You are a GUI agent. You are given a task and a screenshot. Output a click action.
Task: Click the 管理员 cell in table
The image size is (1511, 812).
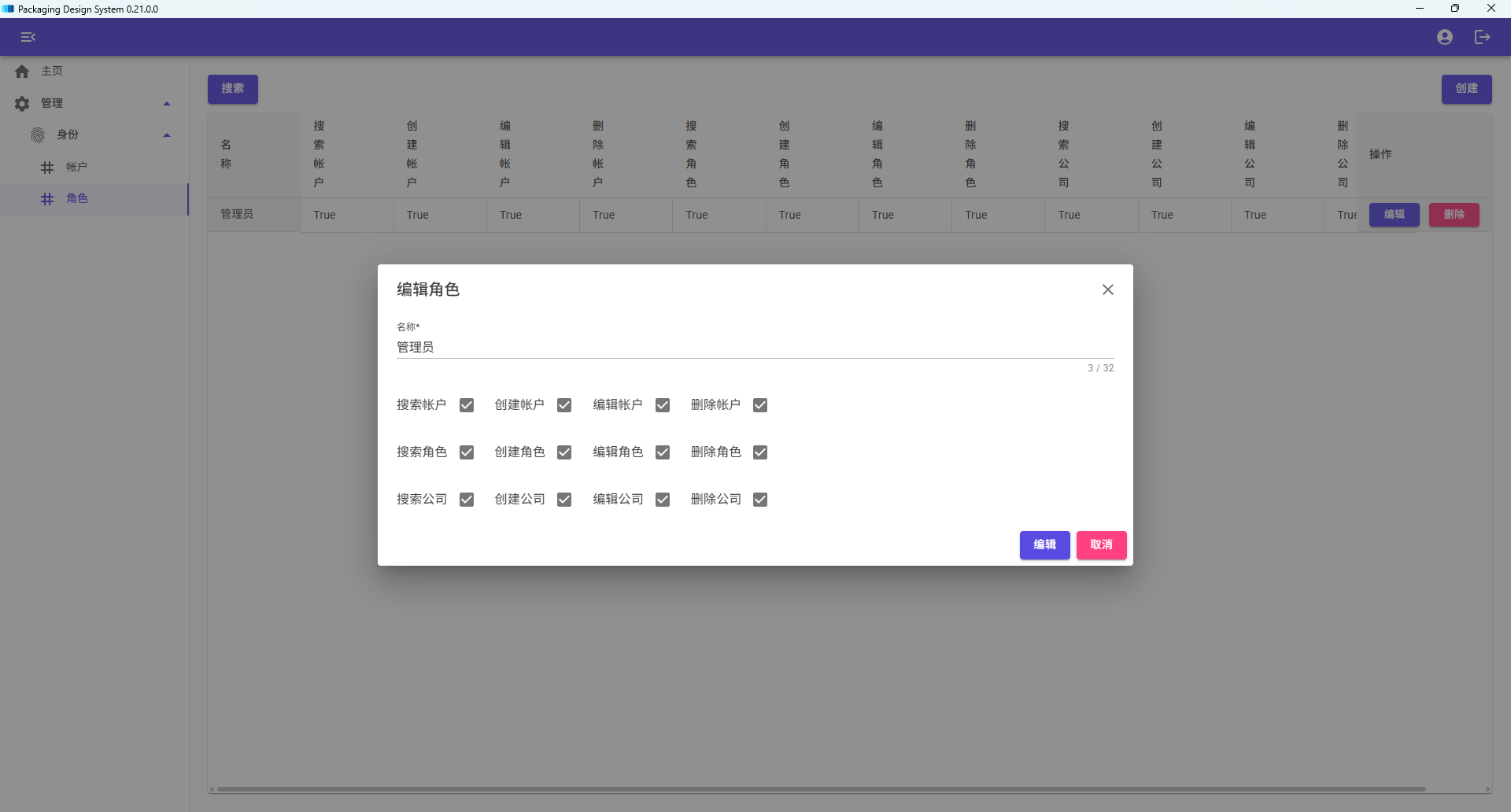253,215
